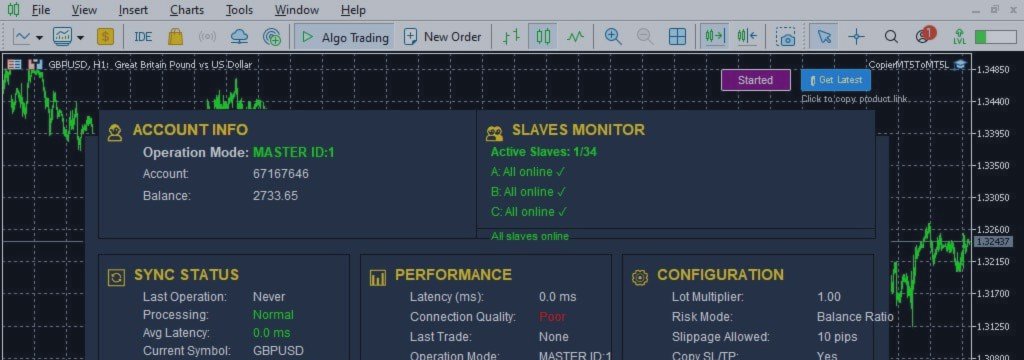Tile windows with grid icon

pos(677,37)
